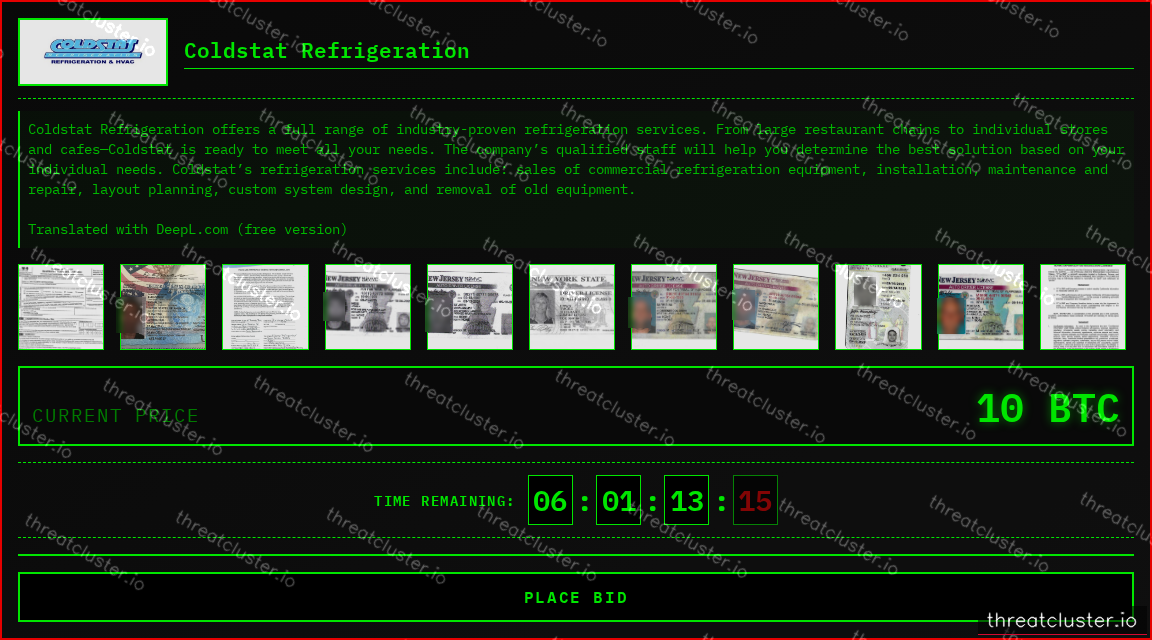Open the vertical ID card thumbnail
Viewport: 1152px width, 640px height.
878,307
